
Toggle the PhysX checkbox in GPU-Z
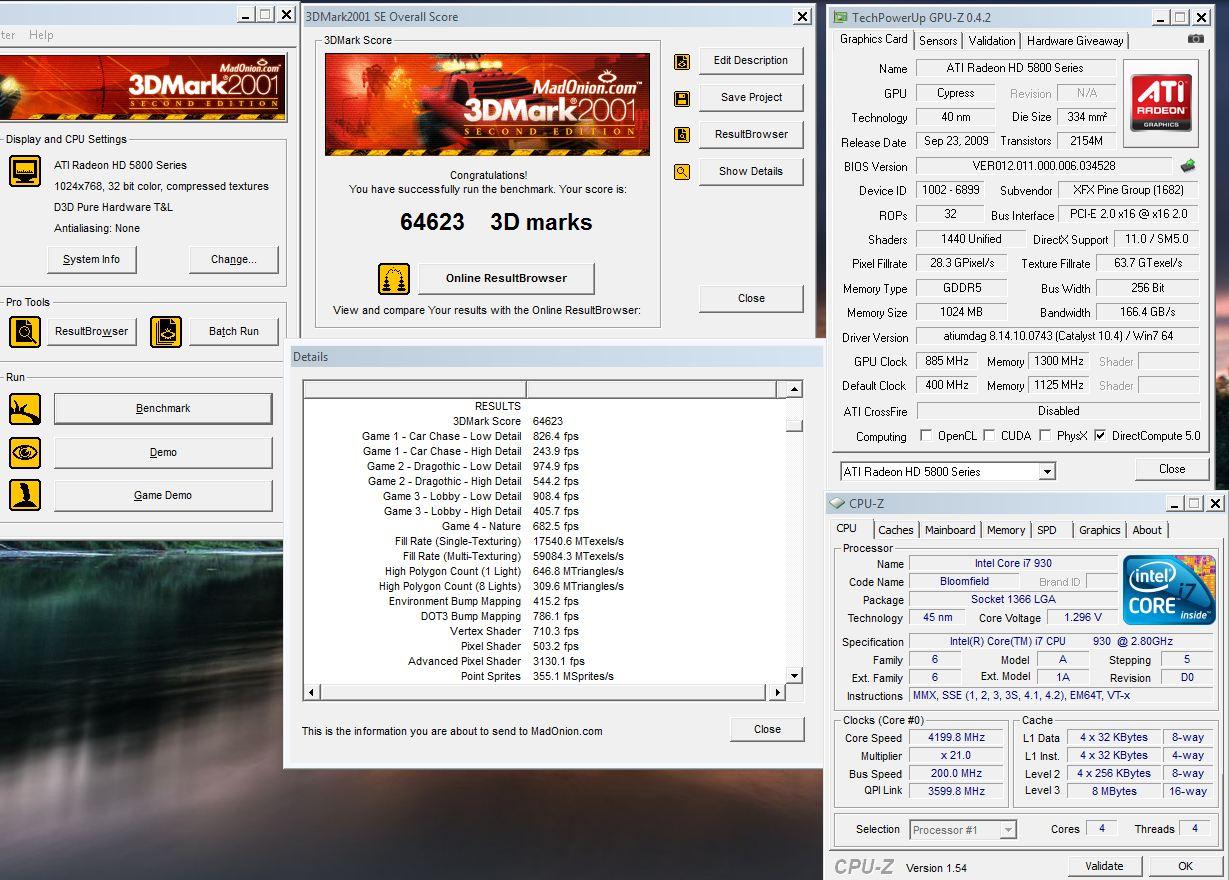[x=1045, y=436]
